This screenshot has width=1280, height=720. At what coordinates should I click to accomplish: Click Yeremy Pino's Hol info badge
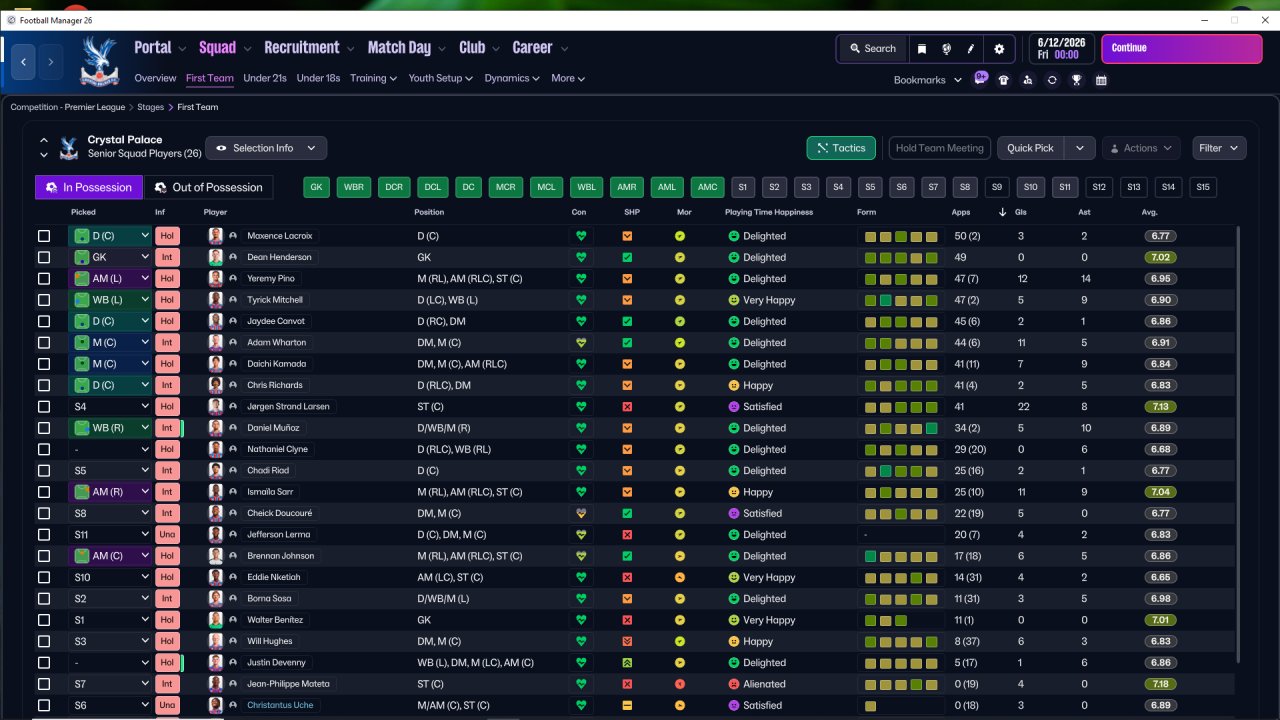[167, 279]
